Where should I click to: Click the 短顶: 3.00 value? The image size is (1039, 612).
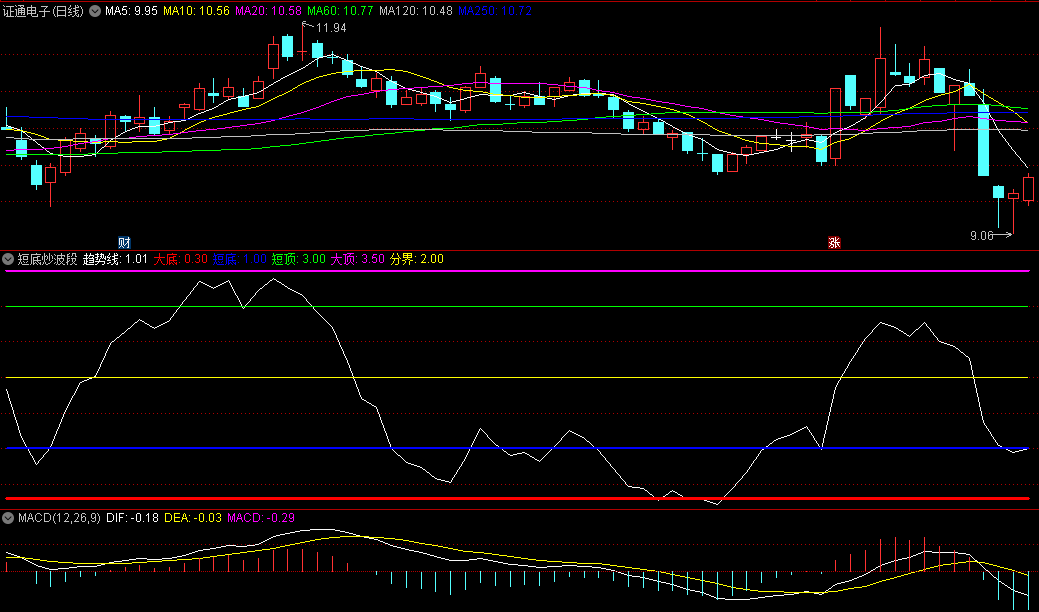tap(299, 259)
